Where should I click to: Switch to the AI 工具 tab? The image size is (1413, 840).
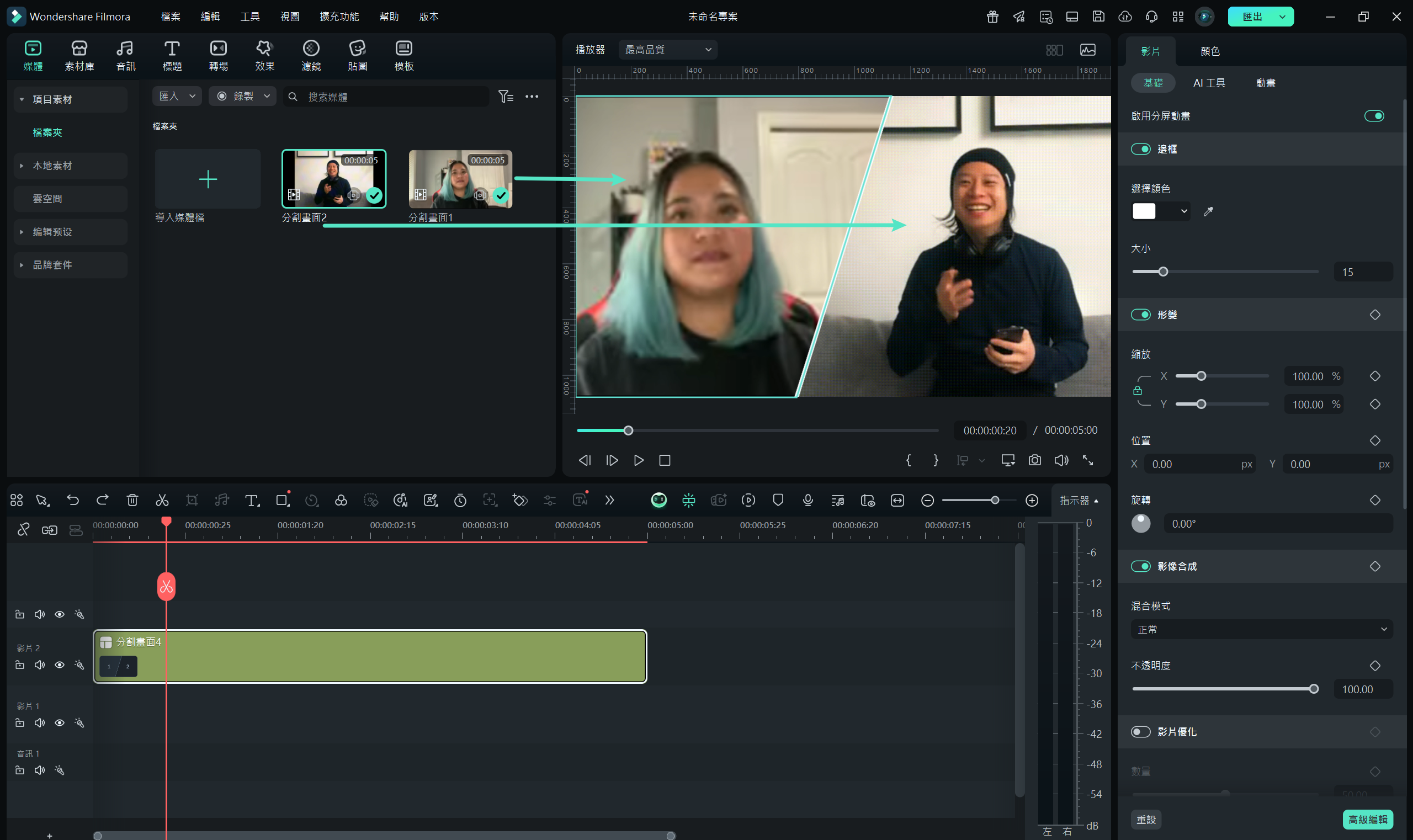click(x=1209, y=83)
